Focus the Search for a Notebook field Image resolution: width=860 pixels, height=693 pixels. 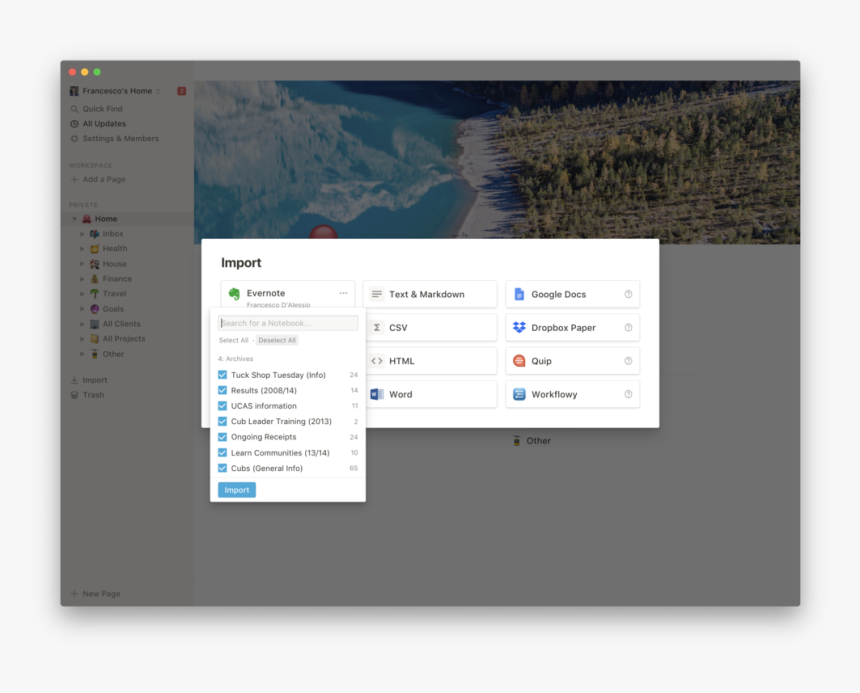click(x=288, y=323)
